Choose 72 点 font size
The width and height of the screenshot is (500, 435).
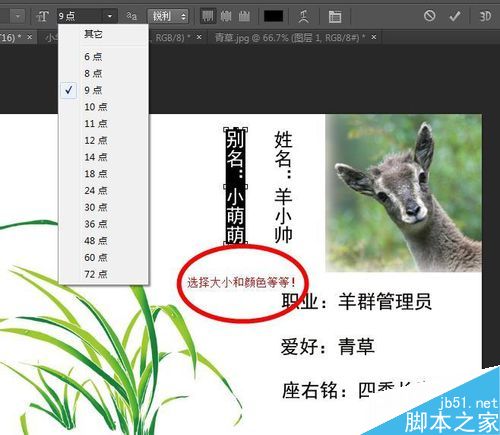click(103, 274)
